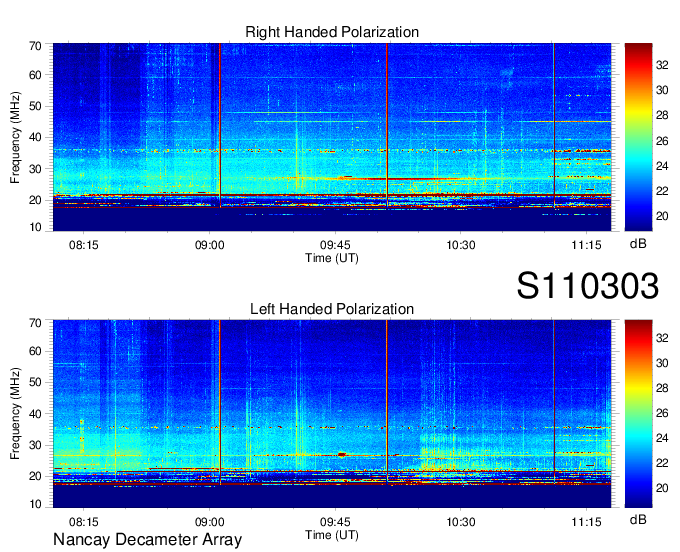Viewport: 680px width, 552px height.
Task: Click the "24" dB label on the top colorbar
Action: pyautogui.click(x=662, y=166)
